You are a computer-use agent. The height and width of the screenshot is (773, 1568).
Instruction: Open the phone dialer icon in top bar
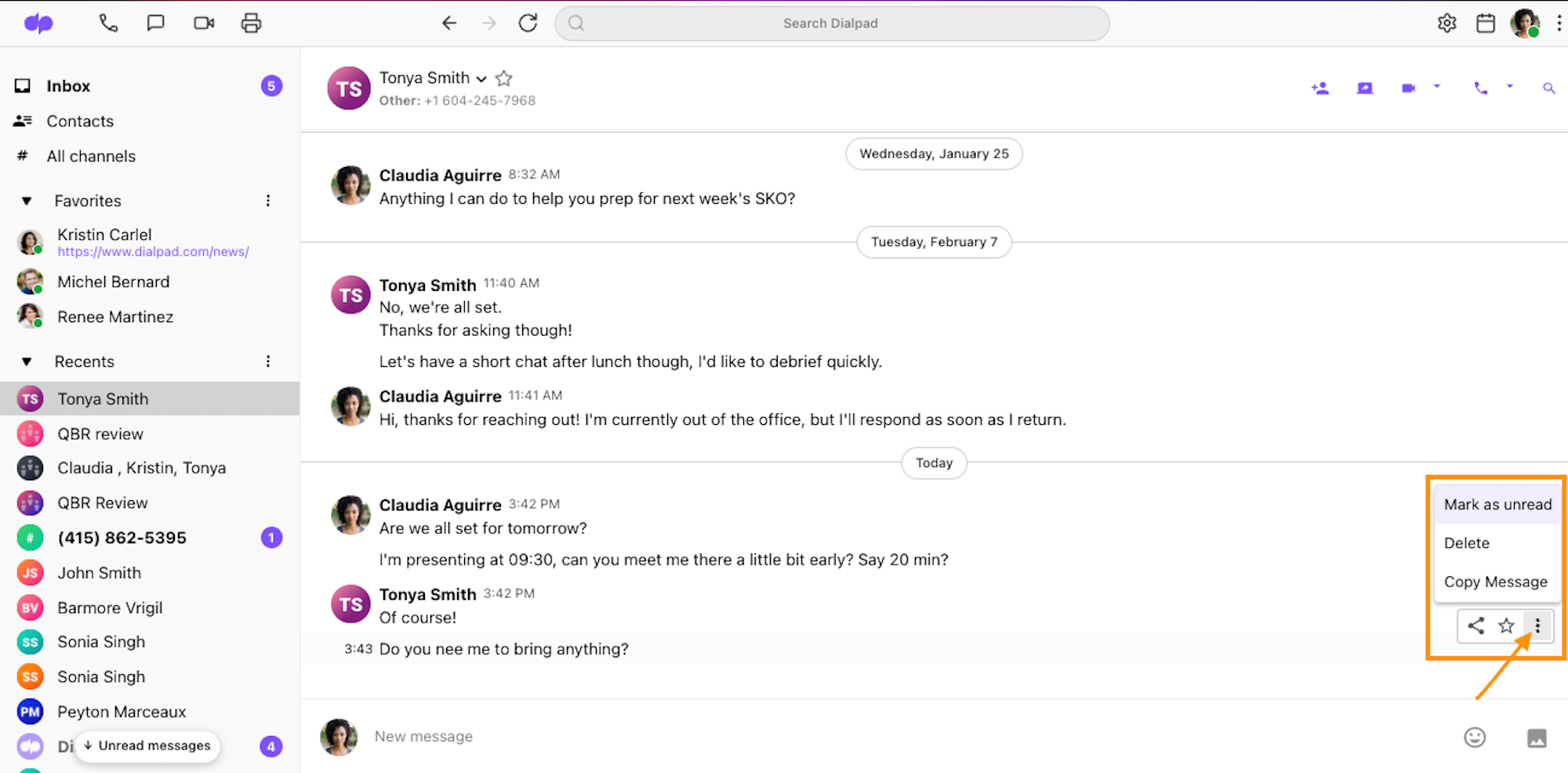[x=108, y=24]
